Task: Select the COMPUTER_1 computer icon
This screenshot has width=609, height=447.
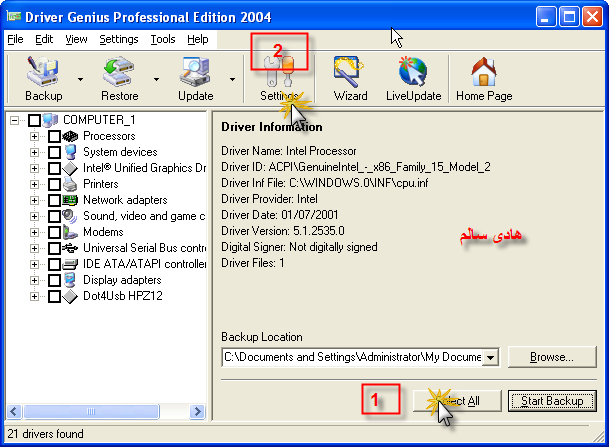Action: [x=50, y=120]
